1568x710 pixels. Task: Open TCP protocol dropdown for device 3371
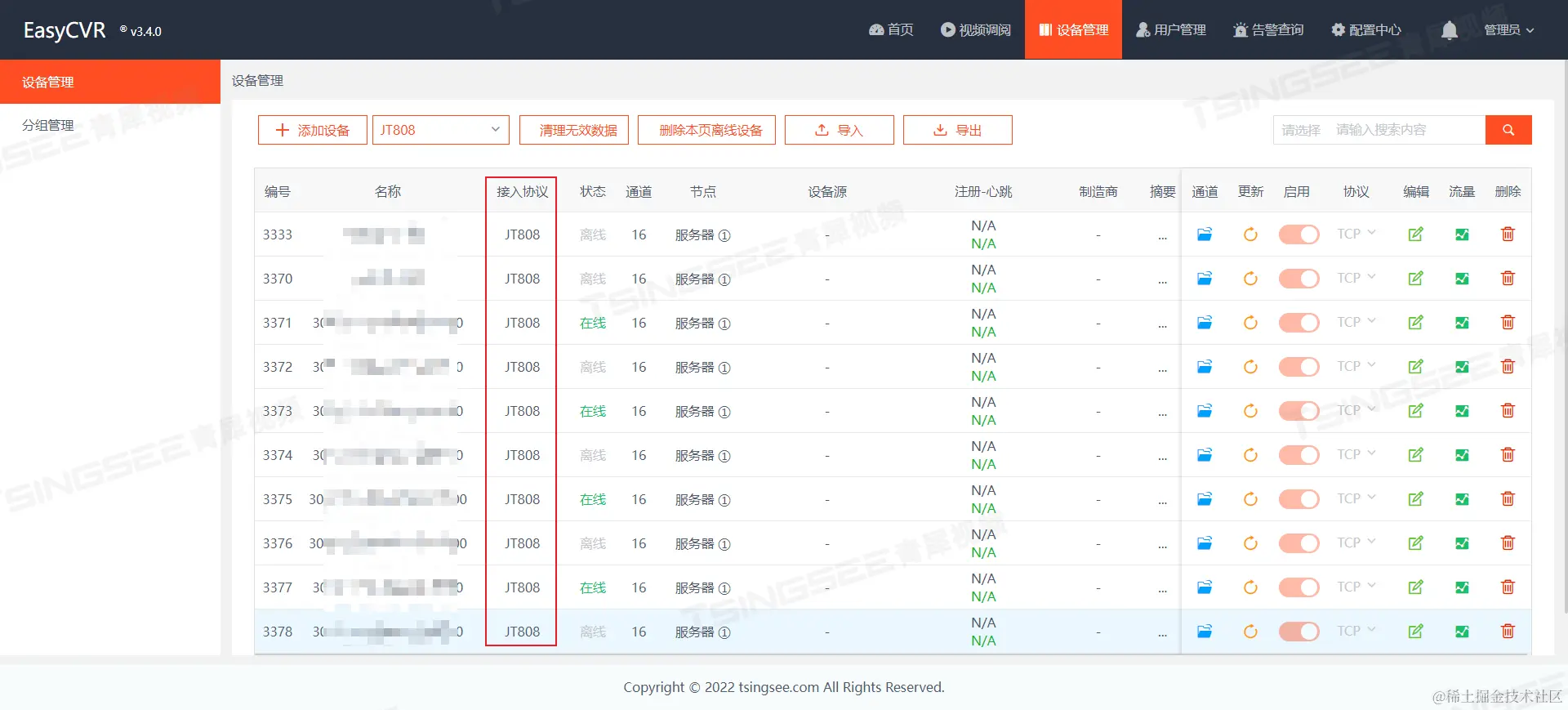click(1356, 322)
